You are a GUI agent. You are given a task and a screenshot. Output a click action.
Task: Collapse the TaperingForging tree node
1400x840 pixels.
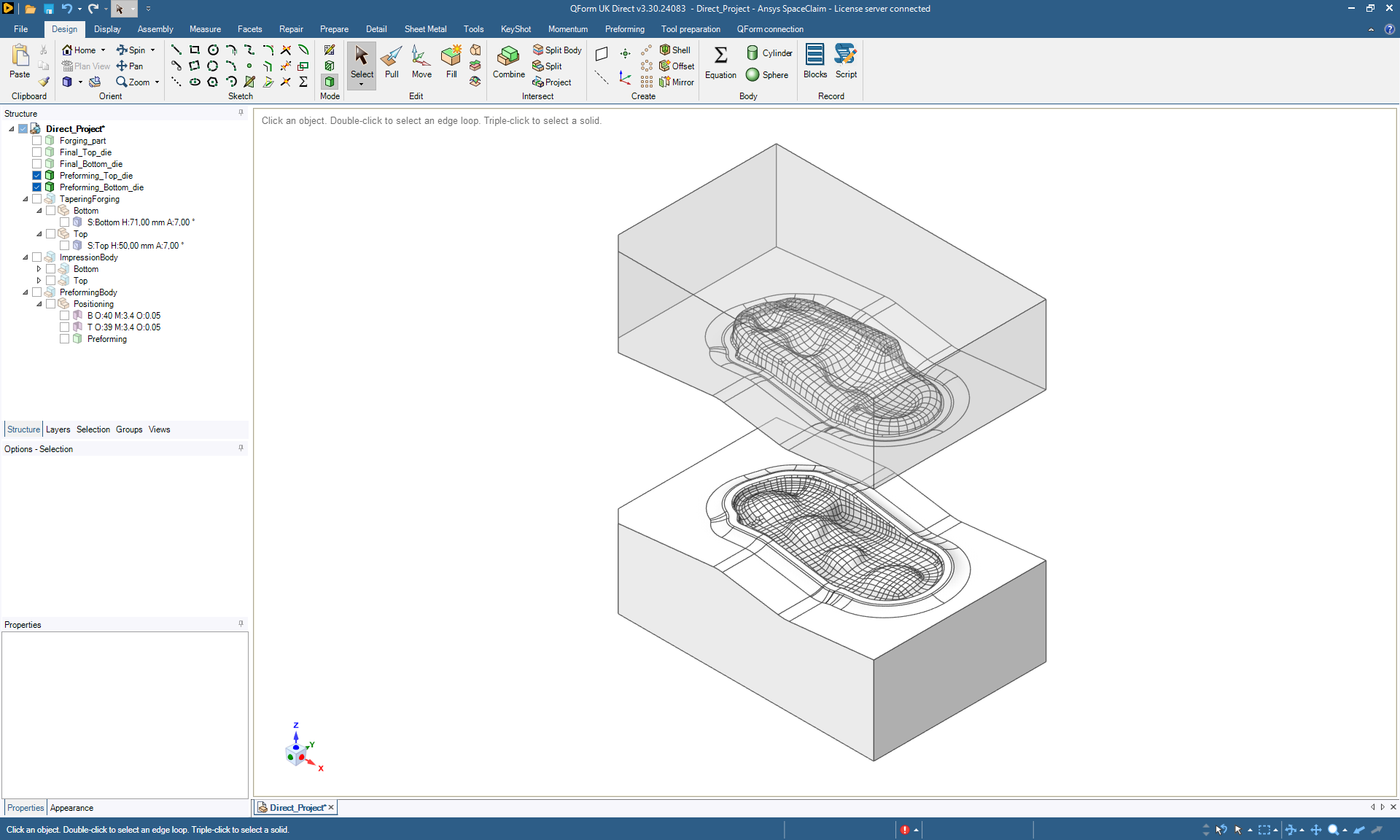[x=26, y=199]
